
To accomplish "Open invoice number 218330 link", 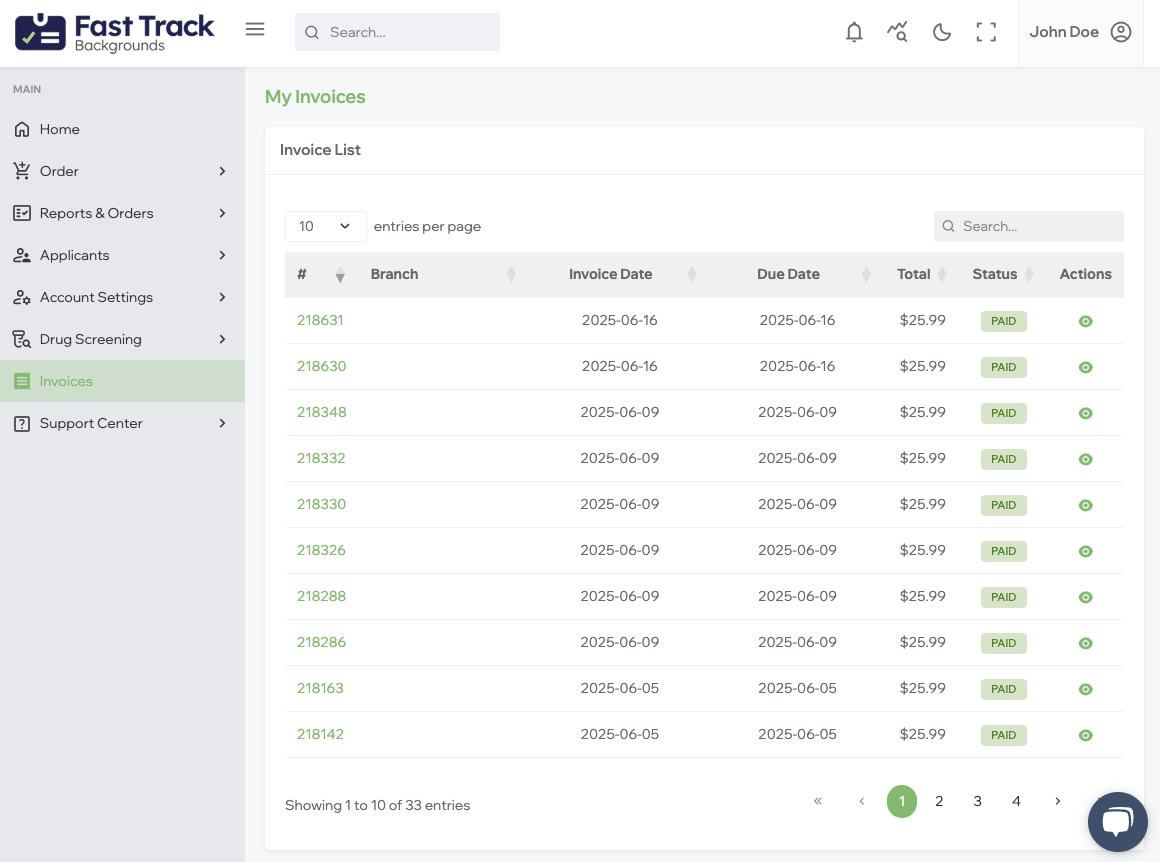I will pos(321,504).
